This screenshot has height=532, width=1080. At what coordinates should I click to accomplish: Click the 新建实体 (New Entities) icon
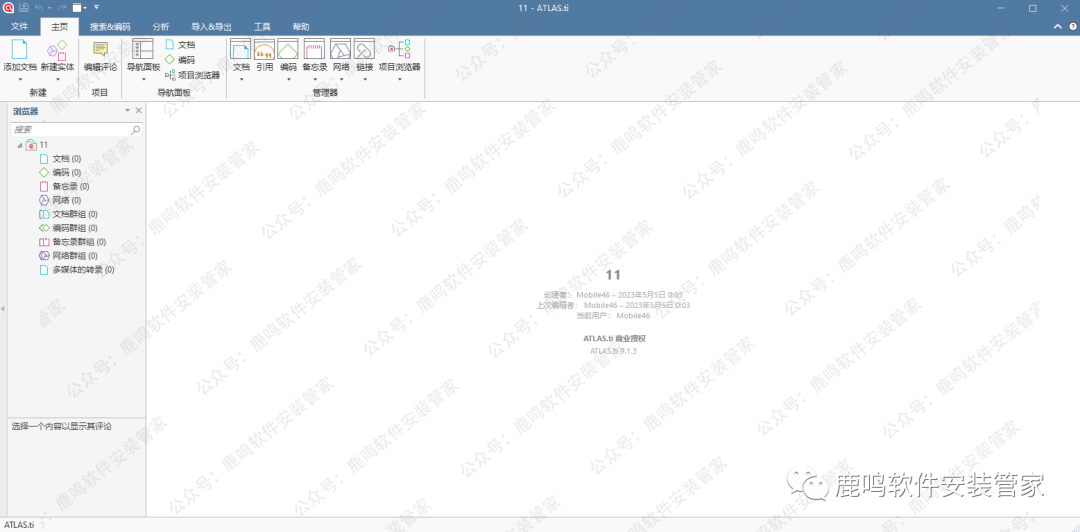click(x=57, y=50)
